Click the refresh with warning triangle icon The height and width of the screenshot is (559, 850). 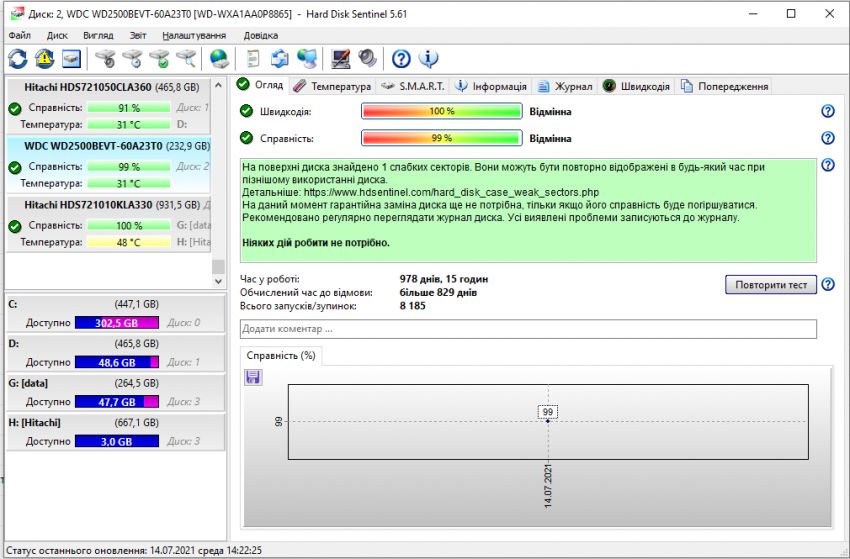[44, 59]
